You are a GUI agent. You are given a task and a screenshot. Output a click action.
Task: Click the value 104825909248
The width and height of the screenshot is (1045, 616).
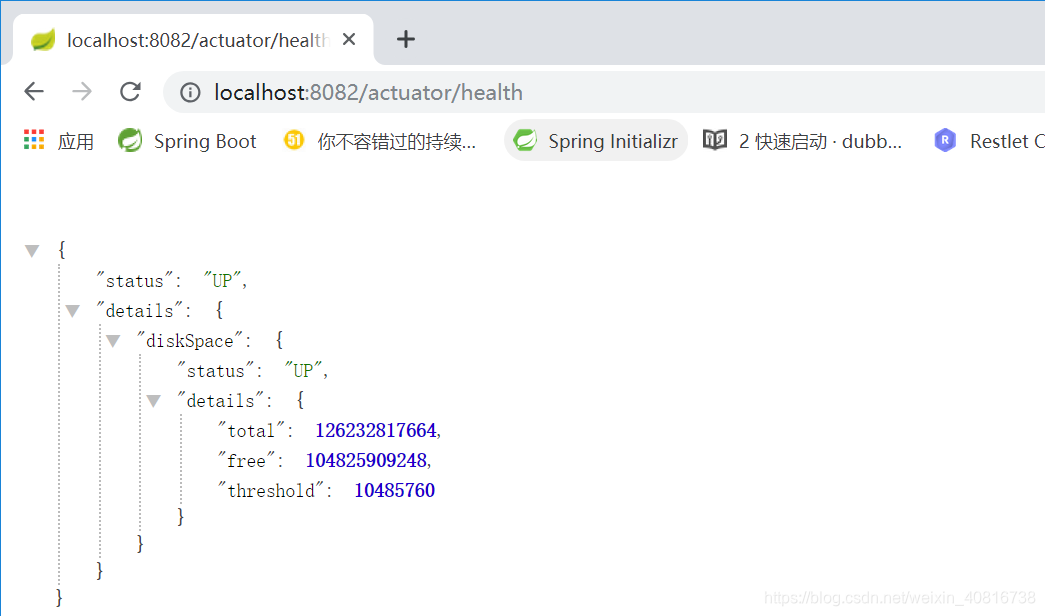pos(366,461)
